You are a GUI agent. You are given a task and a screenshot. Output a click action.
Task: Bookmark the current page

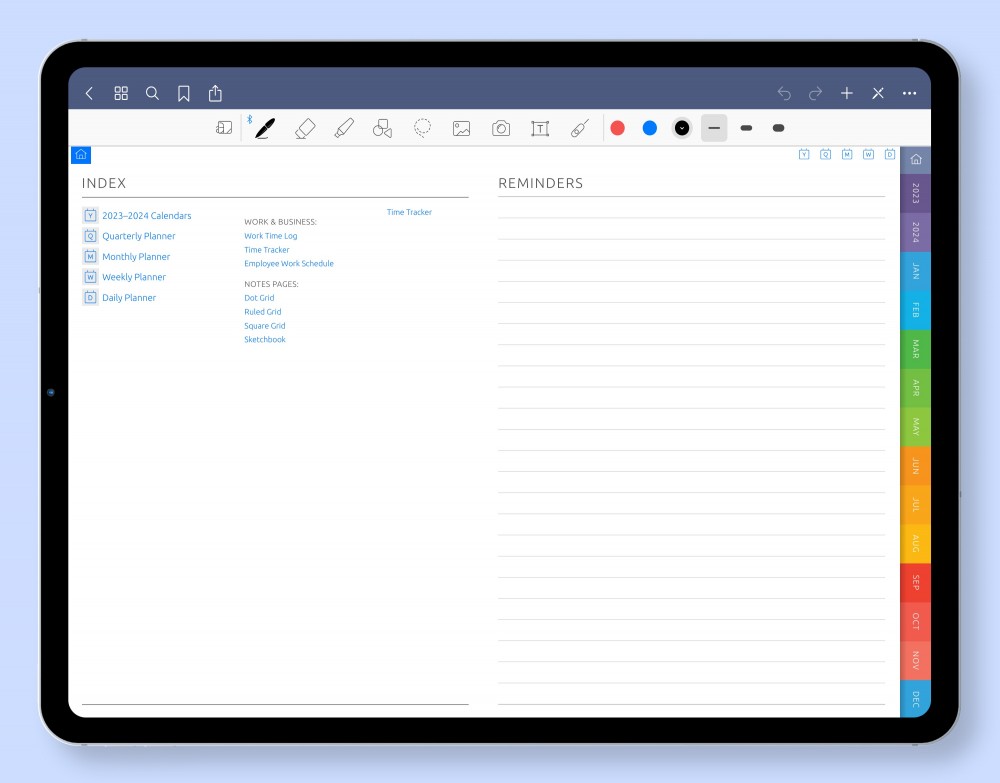coord(184,94)
